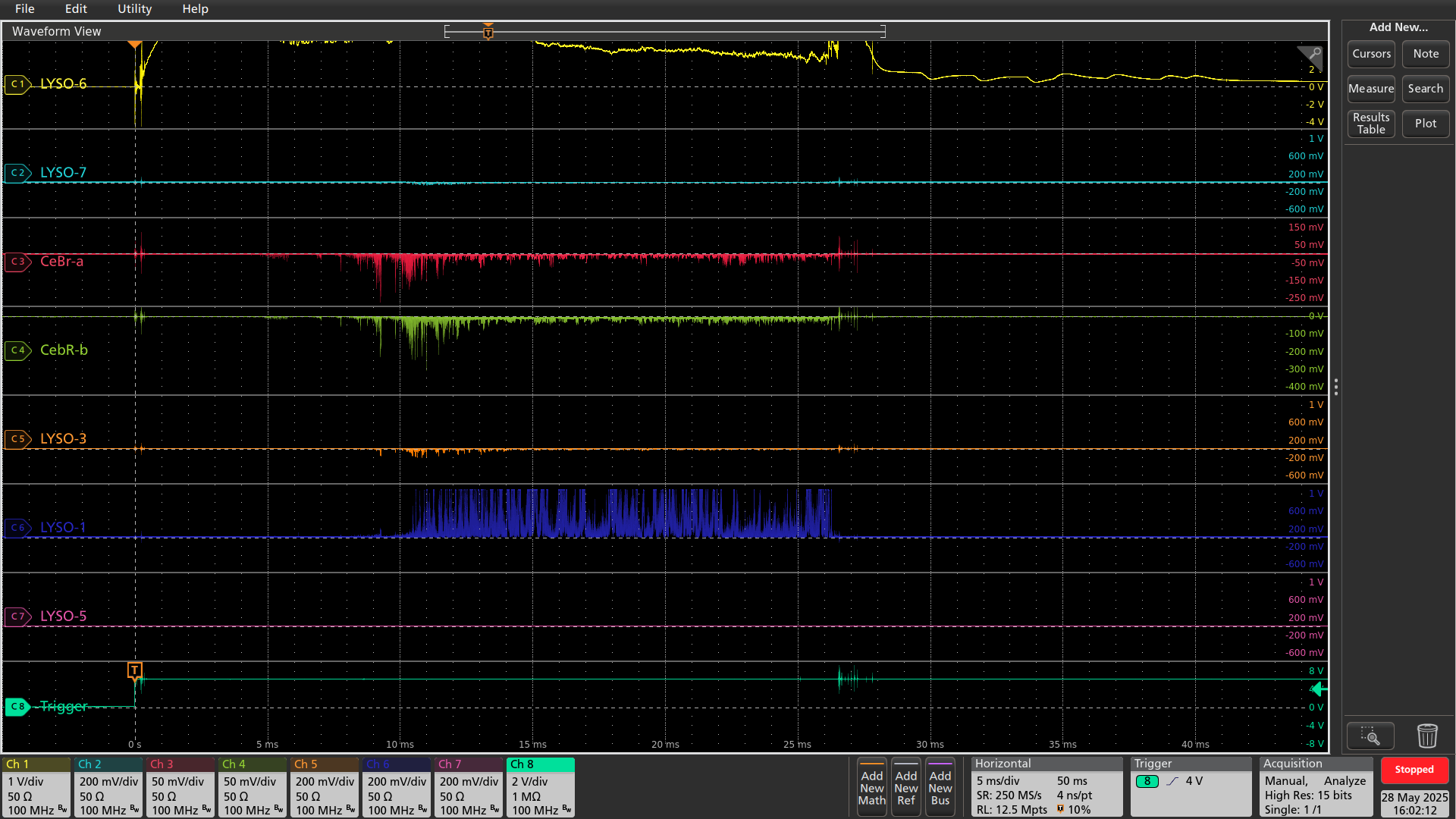Toggle the Ch 1 channel badge

pyautogui.click(x=36, y=787)
